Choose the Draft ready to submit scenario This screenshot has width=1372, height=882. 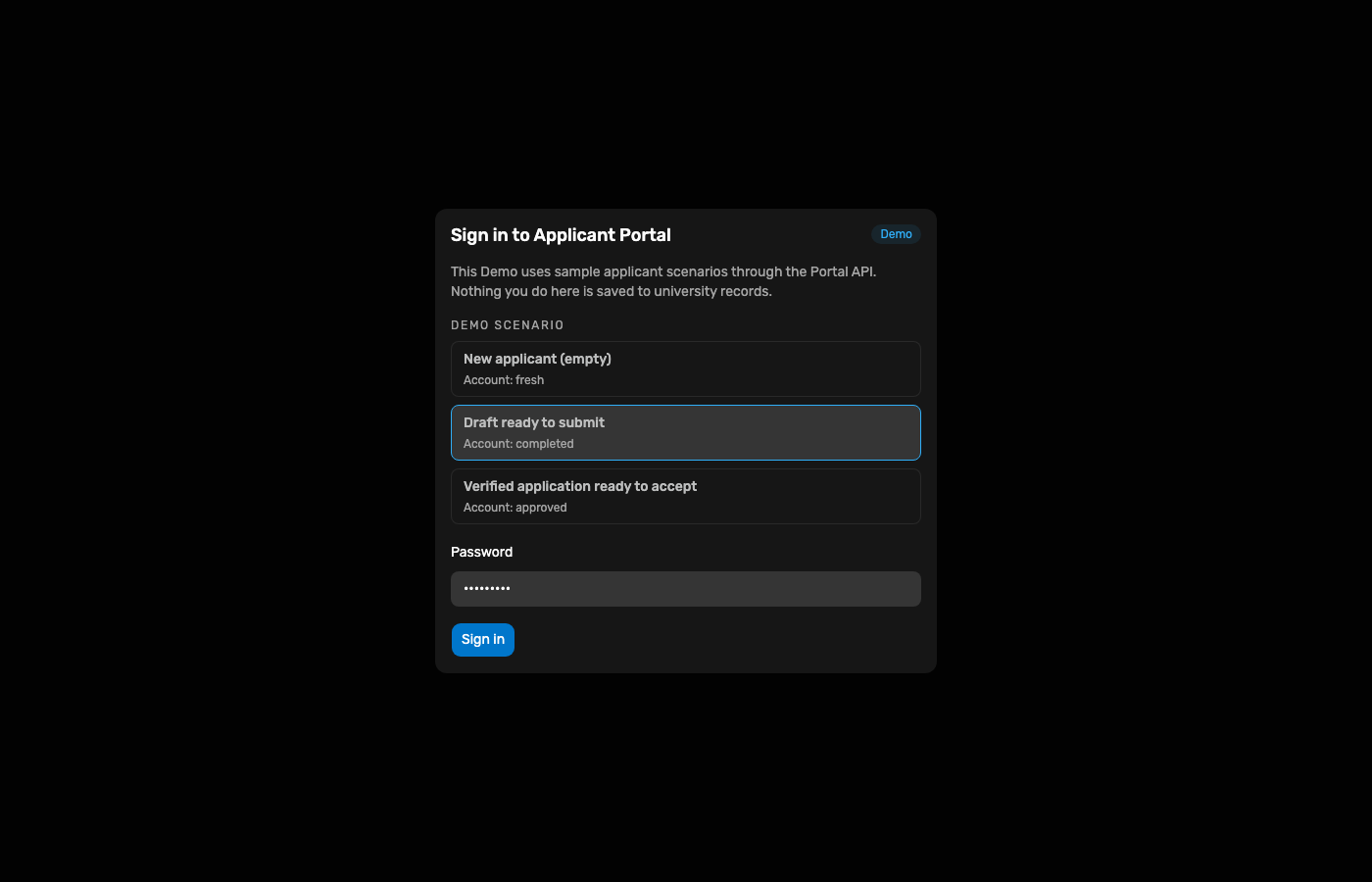coord(686,432)
